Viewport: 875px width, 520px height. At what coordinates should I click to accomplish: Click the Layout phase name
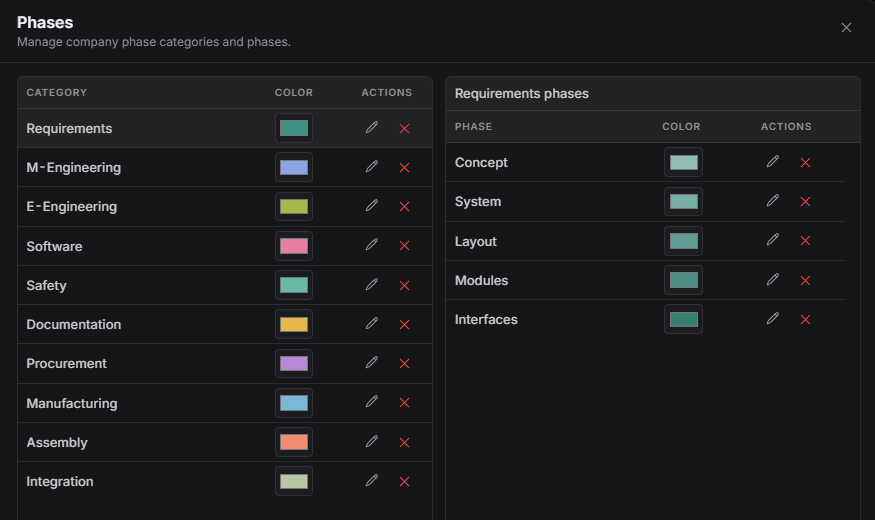475,241
